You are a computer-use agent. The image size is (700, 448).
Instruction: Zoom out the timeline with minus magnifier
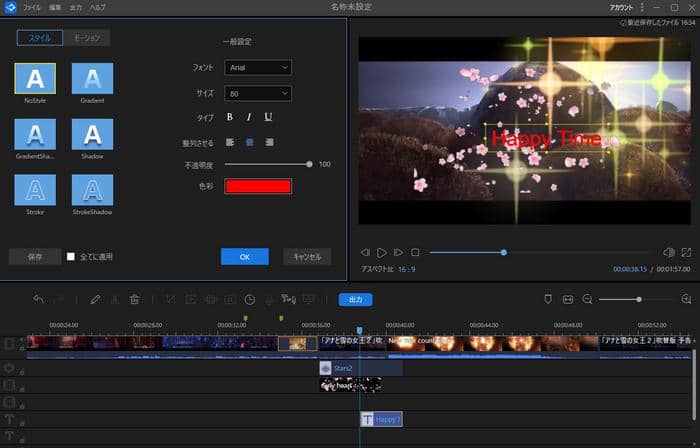588,299
